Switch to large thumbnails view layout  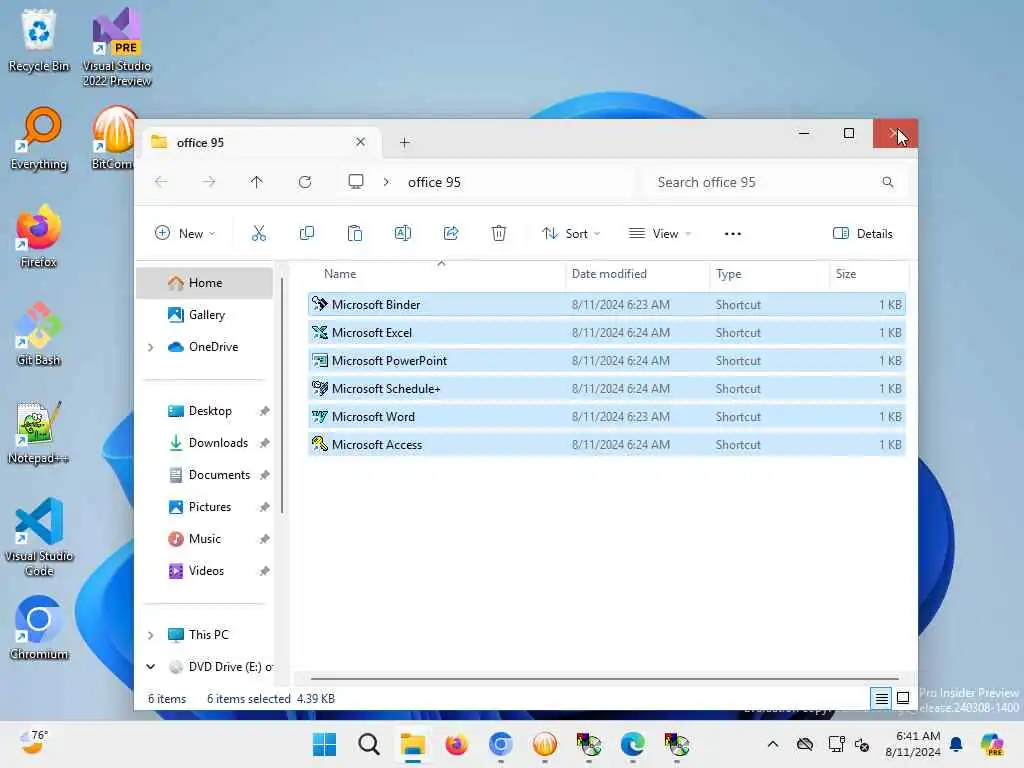[903, 698]
